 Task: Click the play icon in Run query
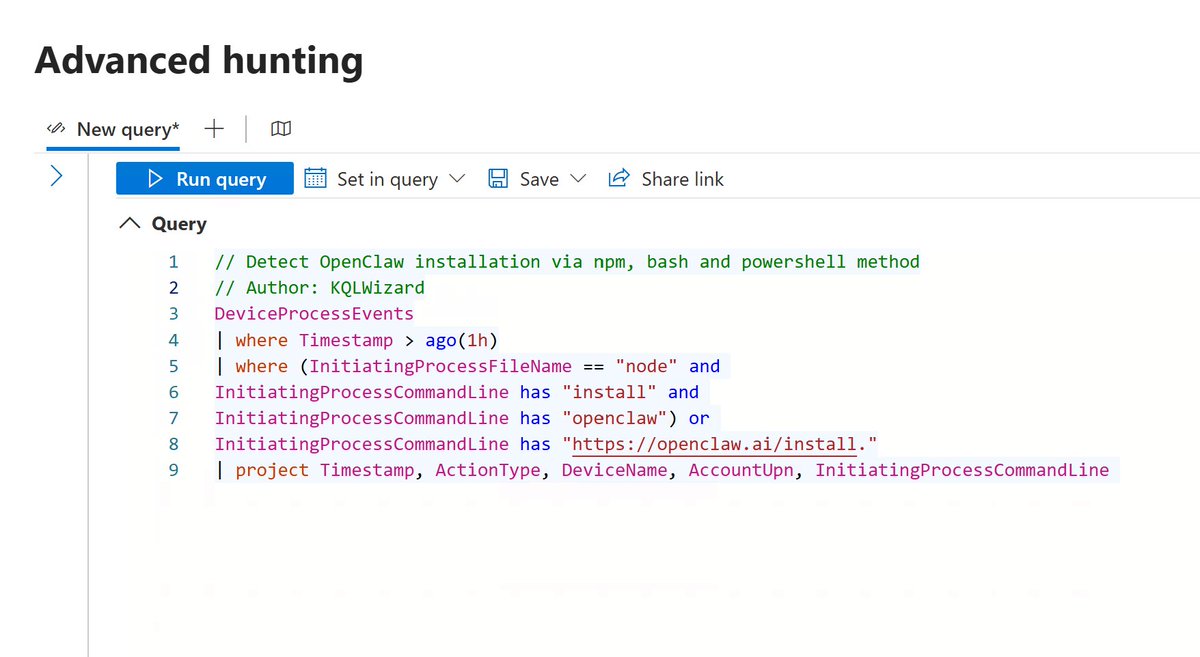point(155,179)
